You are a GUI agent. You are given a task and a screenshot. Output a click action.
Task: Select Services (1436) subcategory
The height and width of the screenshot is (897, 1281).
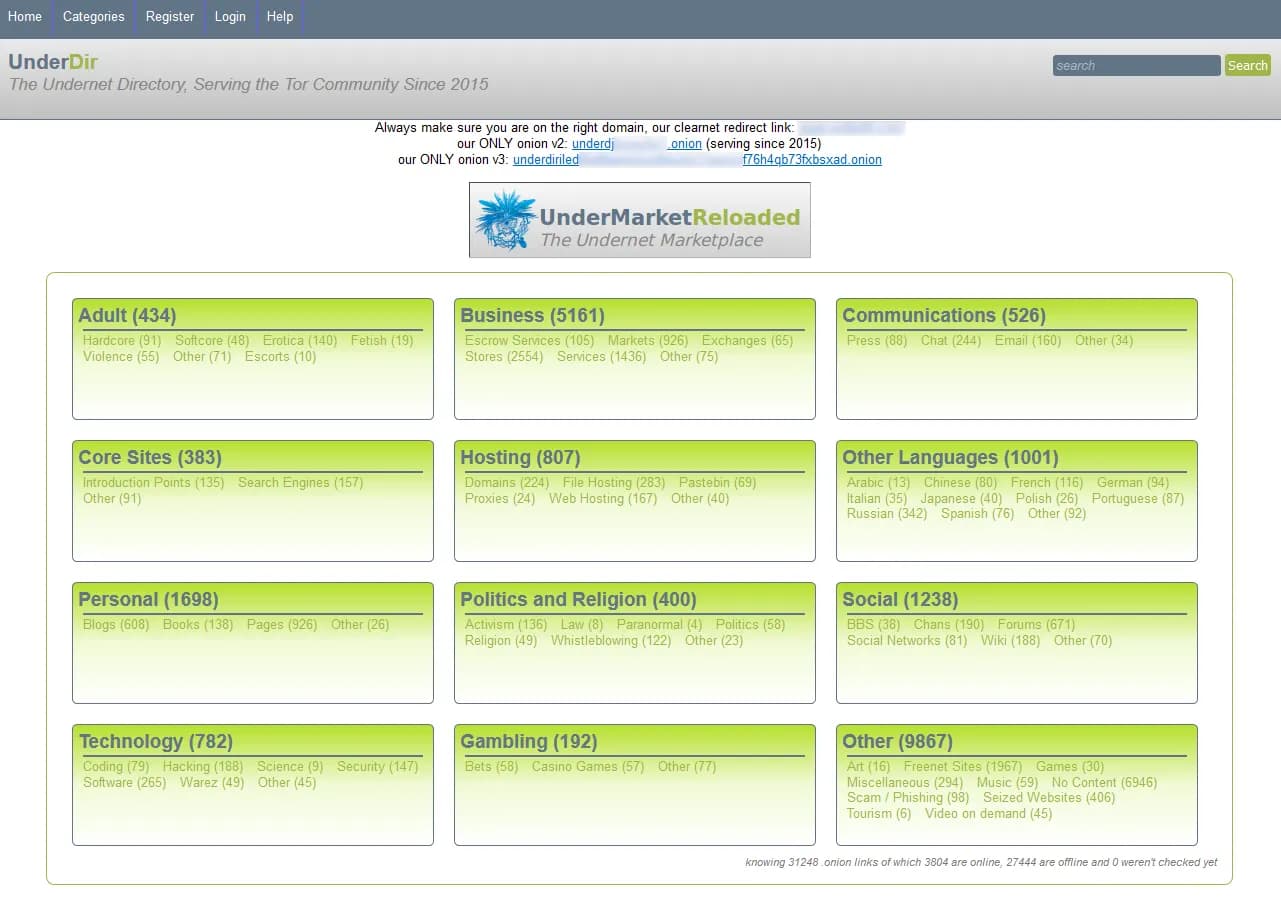click(601, 357)
